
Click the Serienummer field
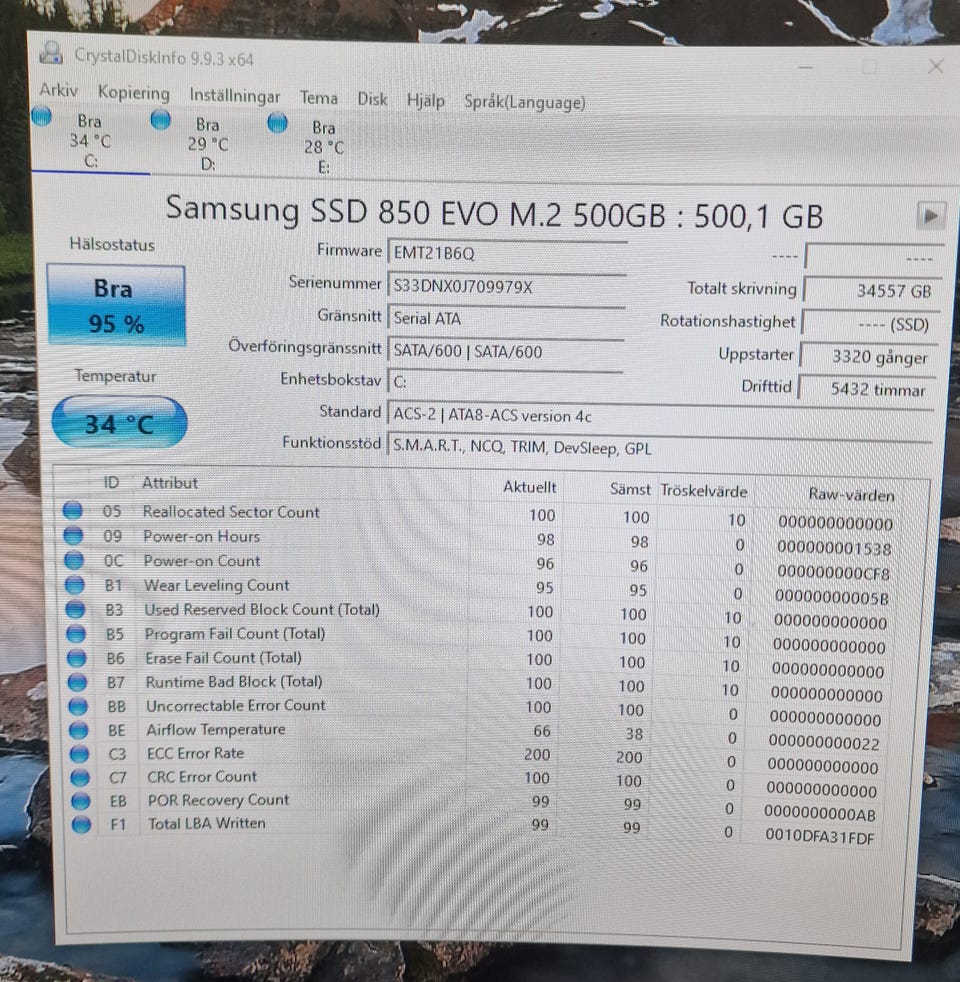click(507, 287)
